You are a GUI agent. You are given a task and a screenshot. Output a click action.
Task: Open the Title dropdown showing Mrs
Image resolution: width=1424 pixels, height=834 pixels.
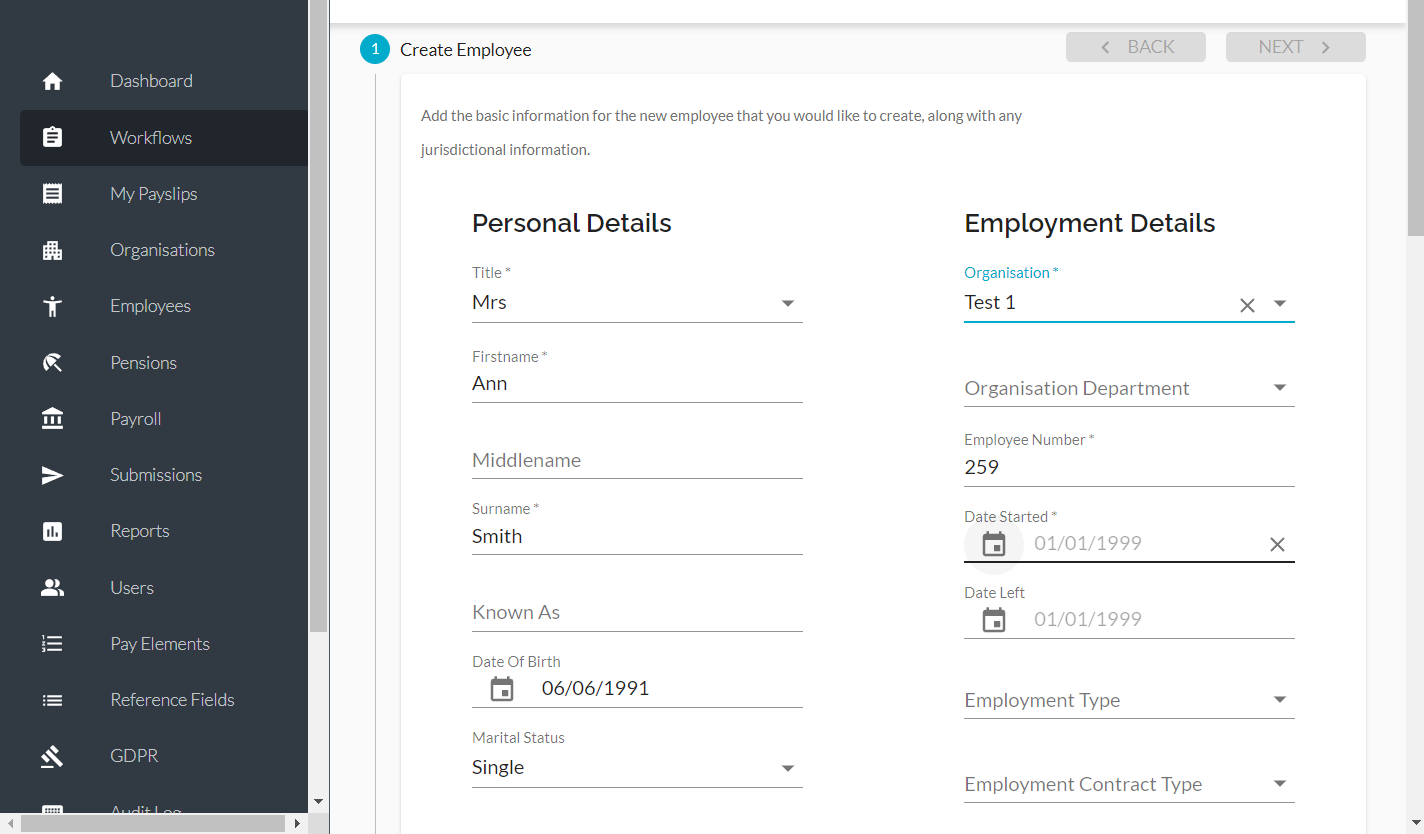coord(637,303)
